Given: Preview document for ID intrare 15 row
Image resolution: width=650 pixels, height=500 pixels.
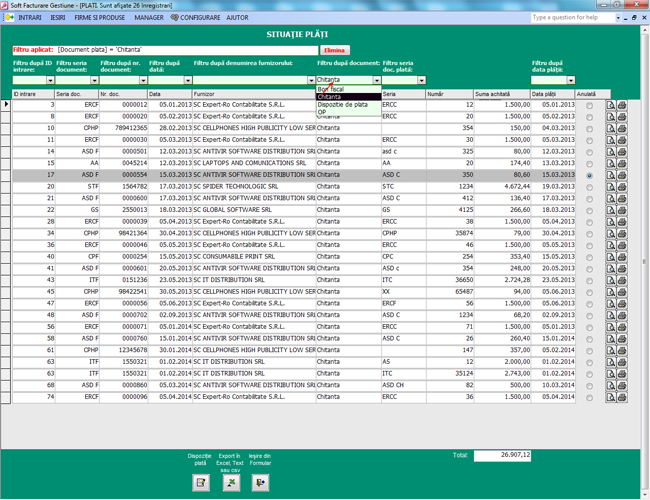Looking at the screenshot, I should [611, 163].
